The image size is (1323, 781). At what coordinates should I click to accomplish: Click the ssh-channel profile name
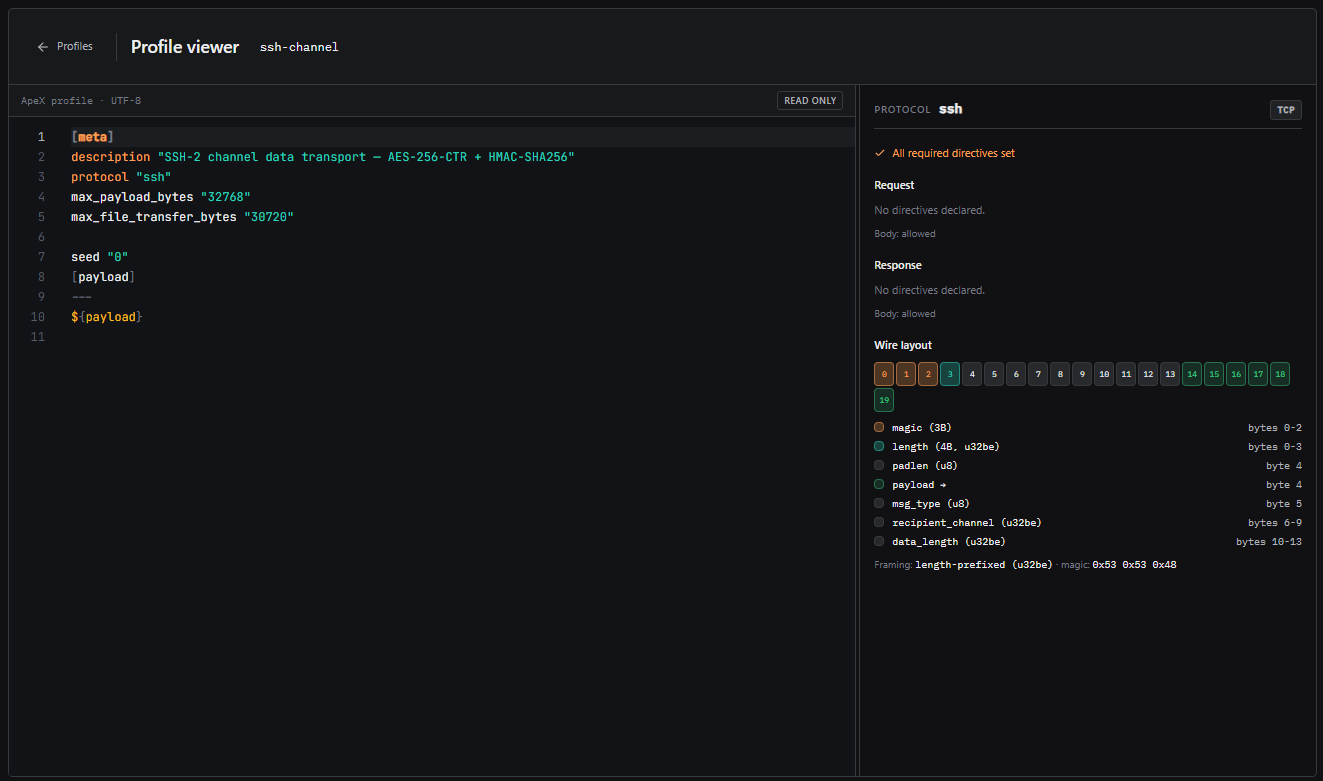pos(299,47)
